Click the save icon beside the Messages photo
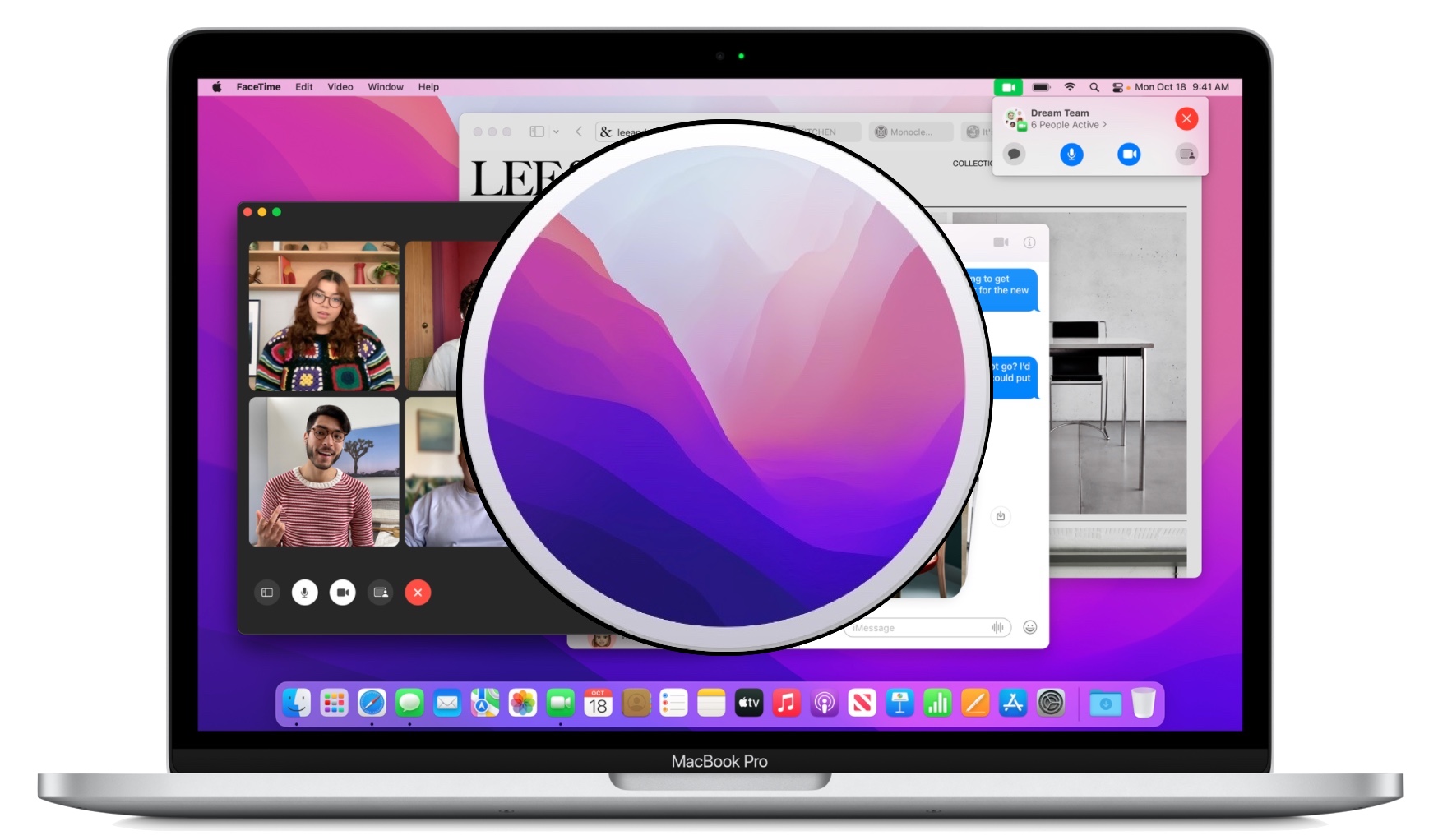1452x840 pixels. pos(1001,516)
